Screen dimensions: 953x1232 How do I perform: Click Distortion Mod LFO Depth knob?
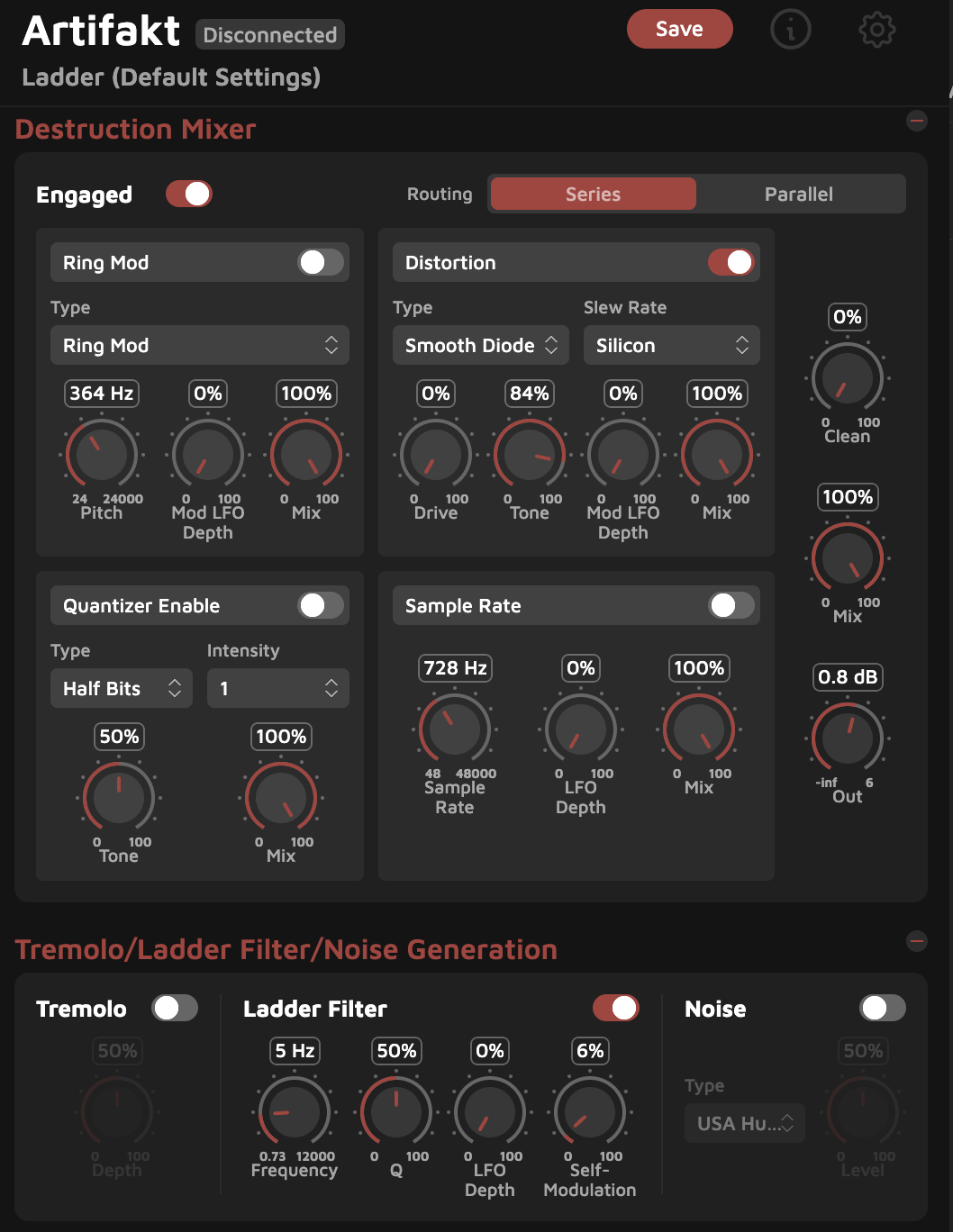tap(623, 455)
